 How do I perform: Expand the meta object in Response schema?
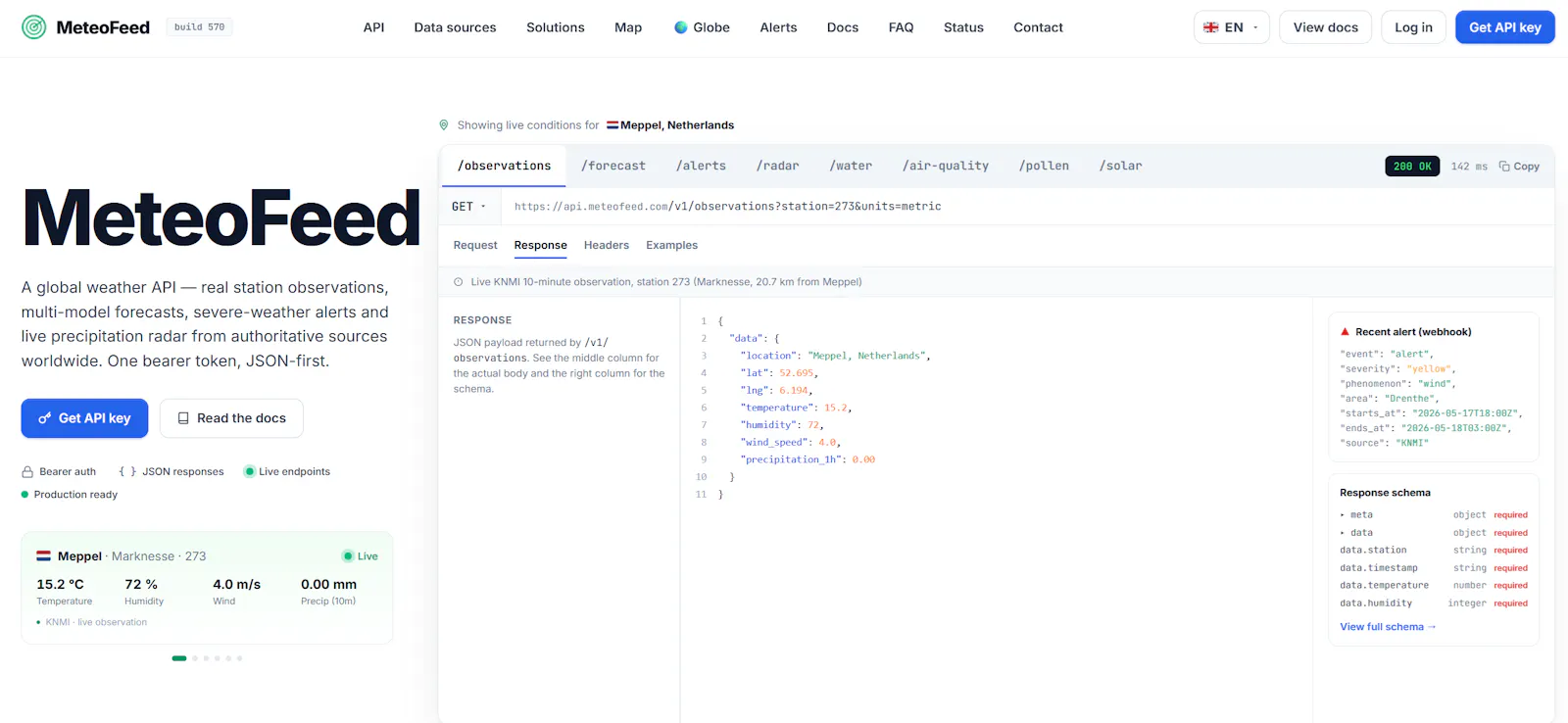click(x=1356, y=515)
